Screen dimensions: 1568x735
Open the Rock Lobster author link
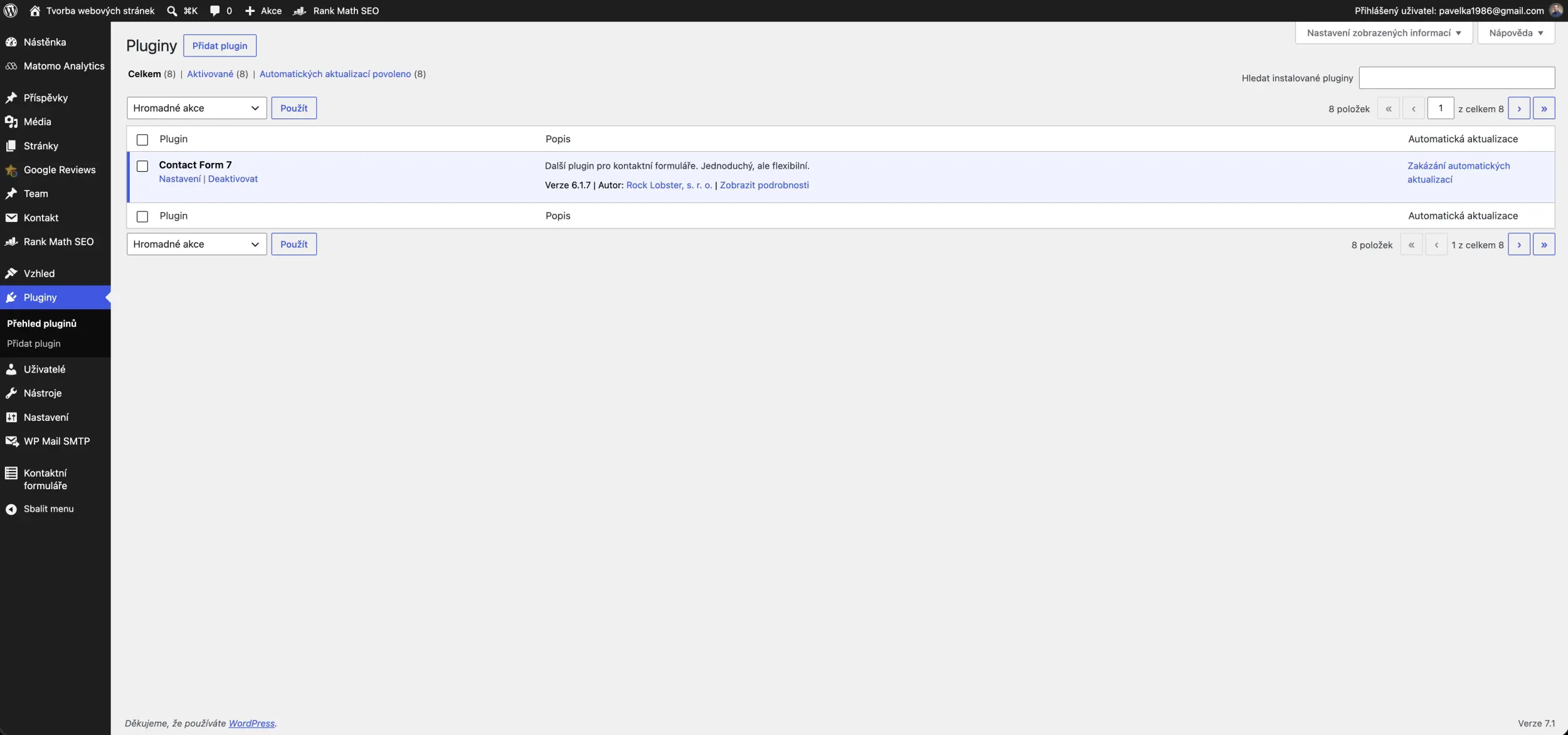(669, 185)
